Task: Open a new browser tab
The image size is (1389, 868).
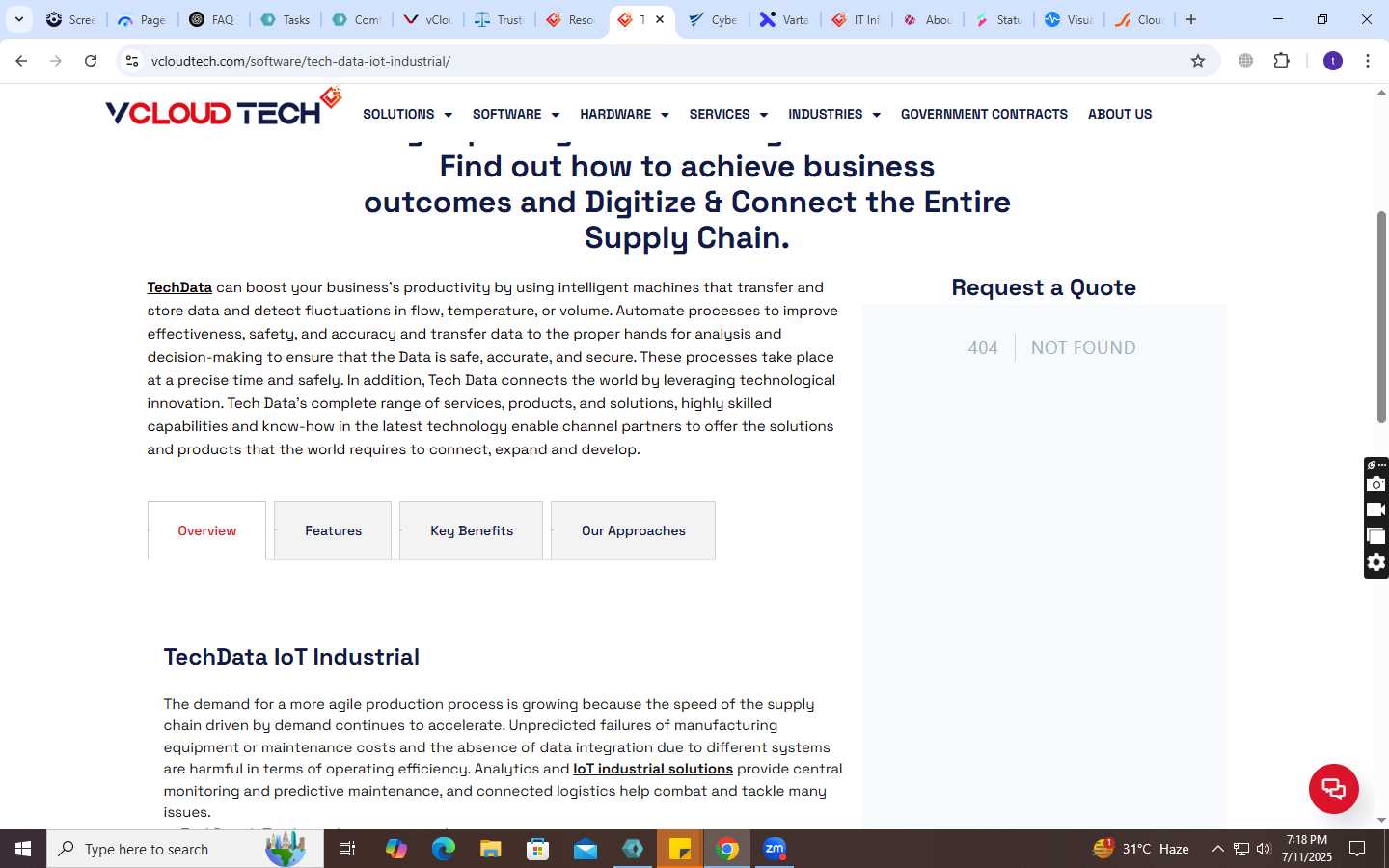Action: [1191, 19]
